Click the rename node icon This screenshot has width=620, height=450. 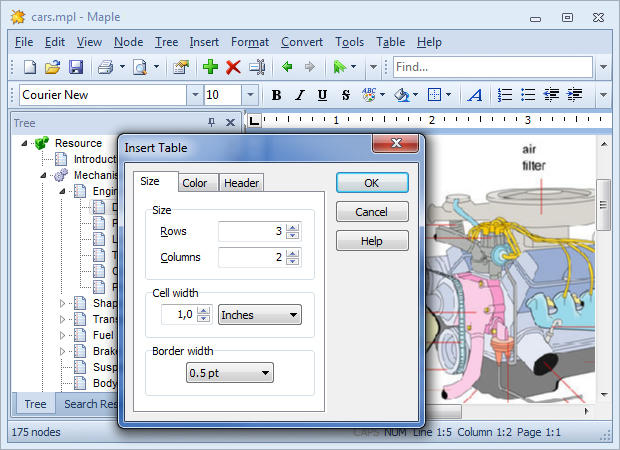coord(257,67)
